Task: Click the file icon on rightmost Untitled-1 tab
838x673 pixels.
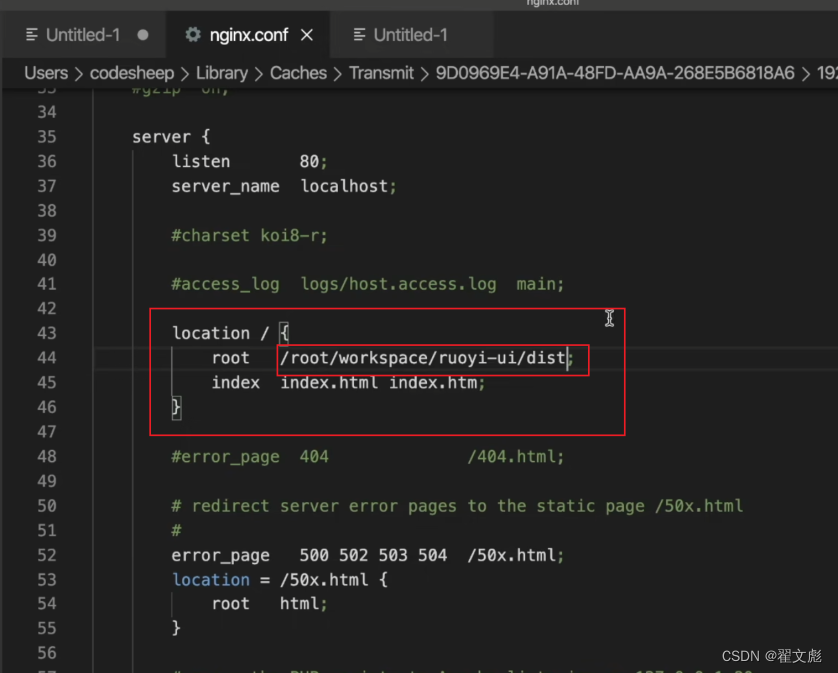Action: click(x=359, y=35)
